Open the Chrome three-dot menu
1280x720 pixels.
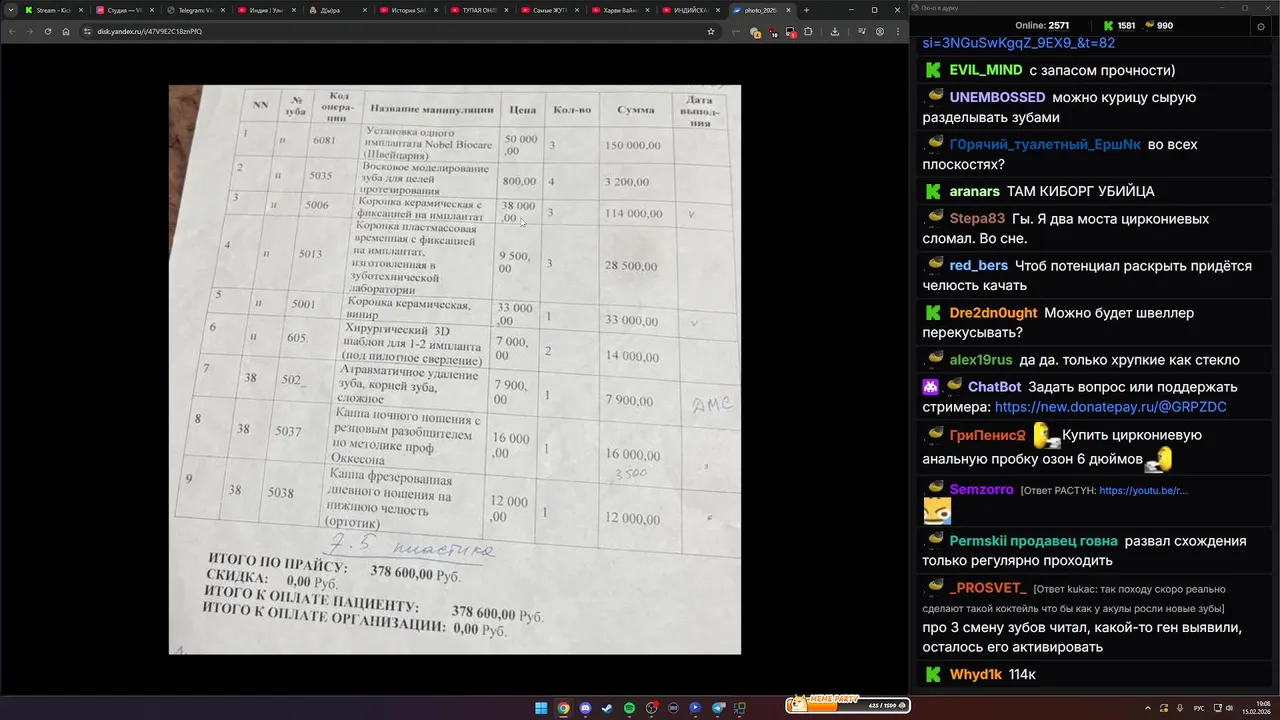pyautogui.click(x=897, y=31)
